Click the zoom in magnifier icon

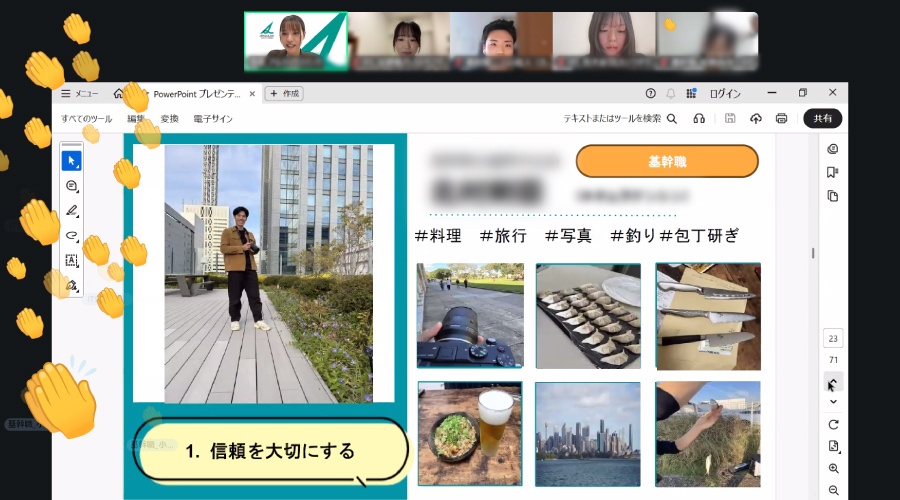(x=833, y=468)
